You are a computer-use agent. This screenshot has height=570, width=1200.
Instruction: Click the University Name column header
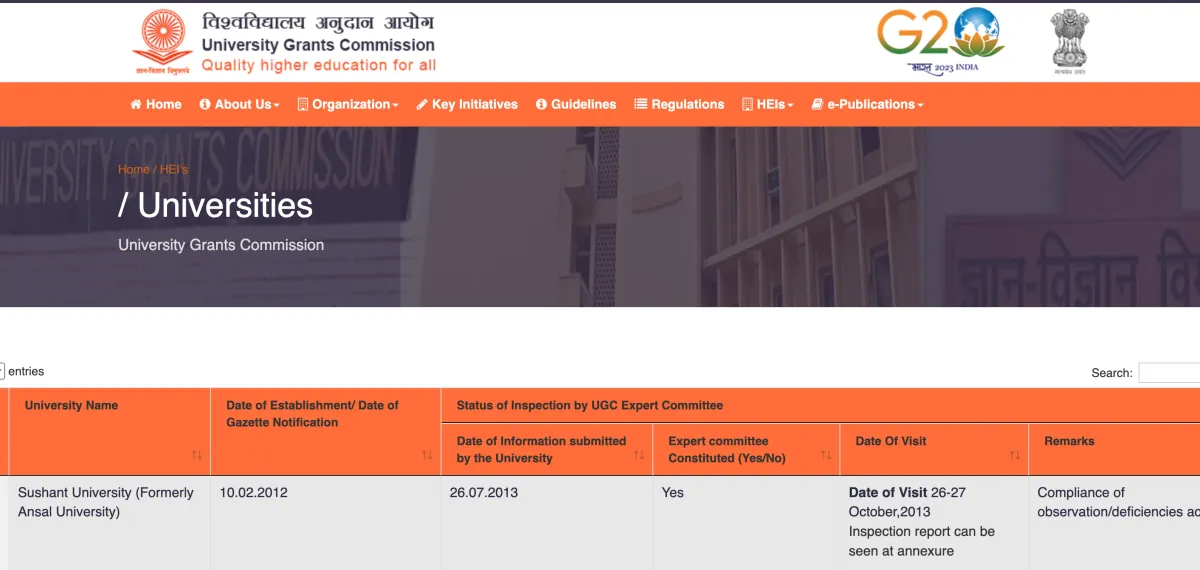tap(110, 432)
